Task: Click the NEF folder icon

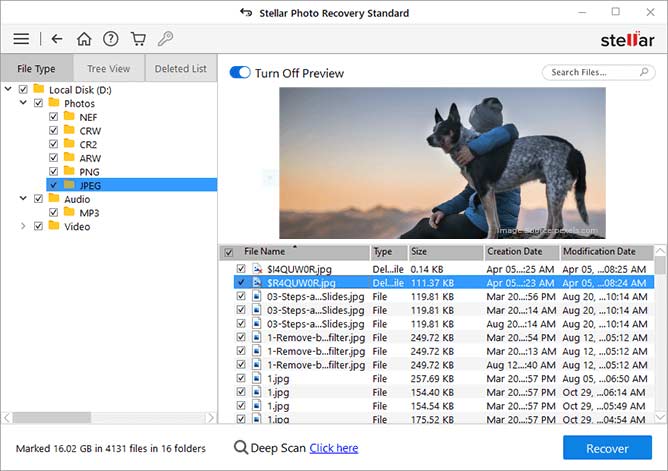Action: pyautogui.click(x=69, y=116)
